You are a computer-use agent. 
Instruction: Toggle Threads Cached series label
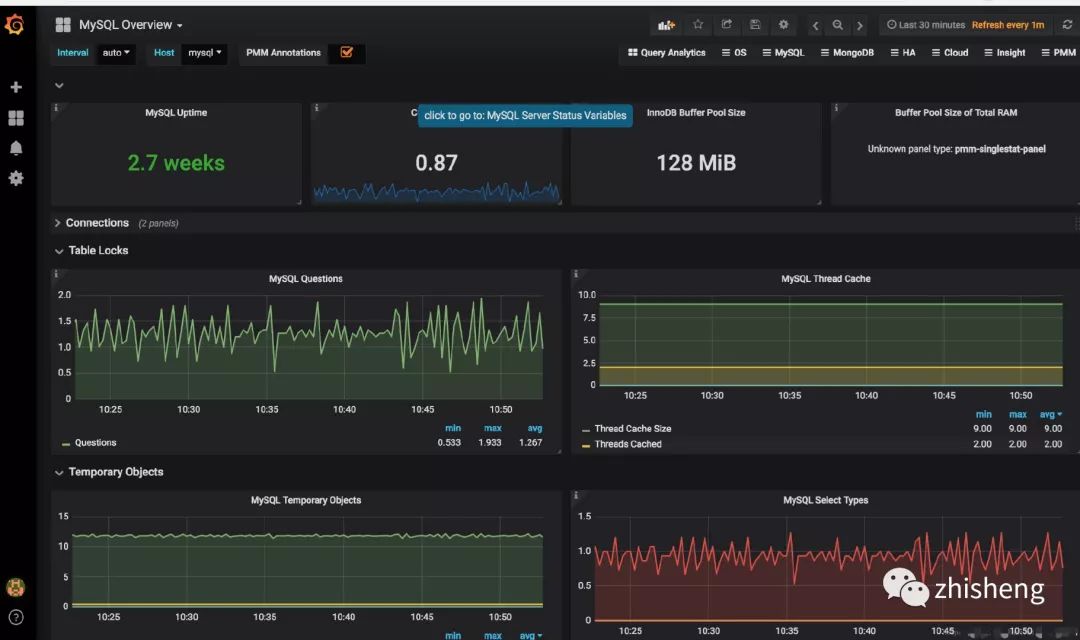click(628, 444)
